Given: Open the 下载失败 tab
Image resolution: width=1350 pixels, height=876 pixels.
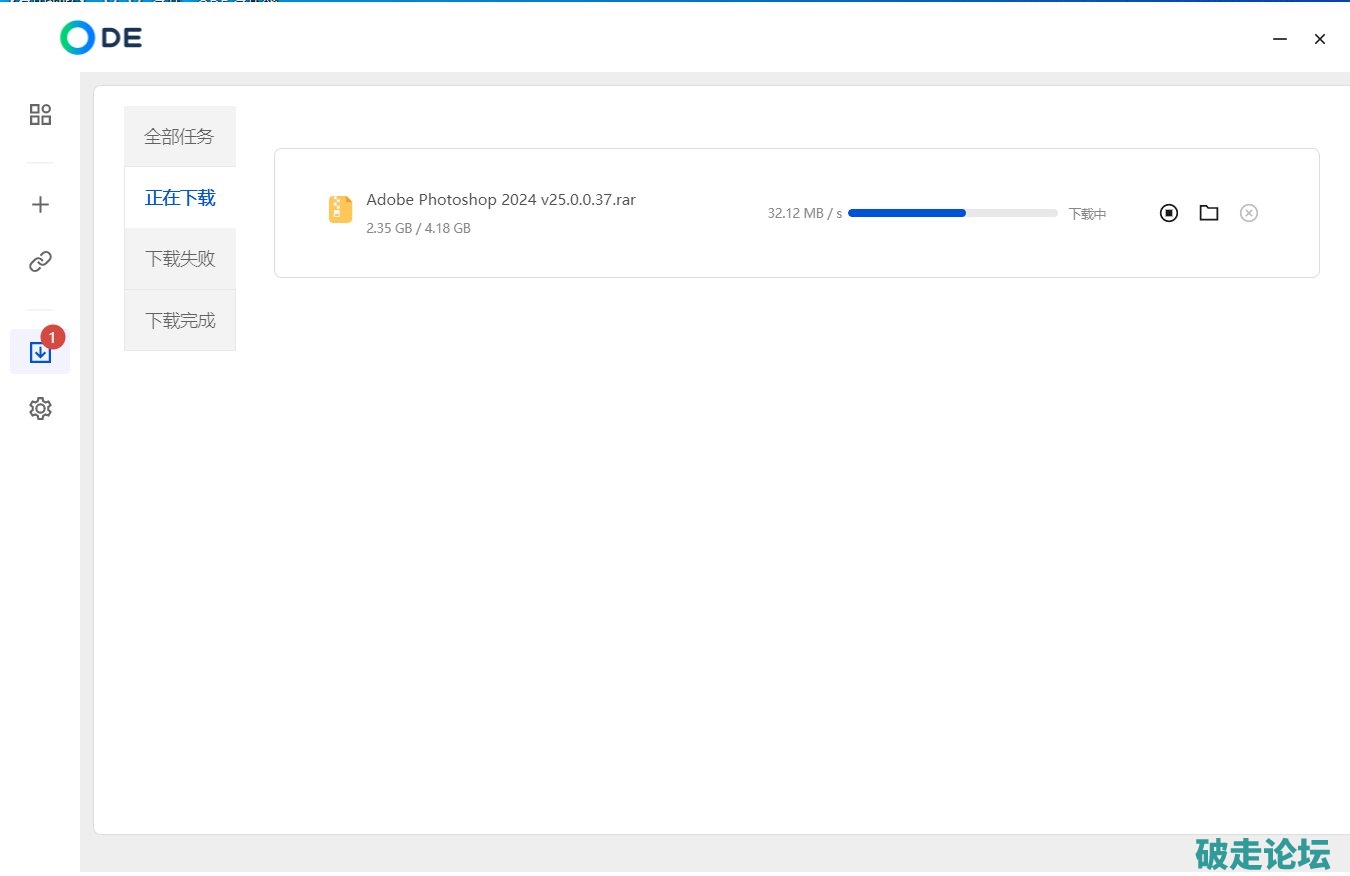Looking at the screenshot, I should (180, 259).
